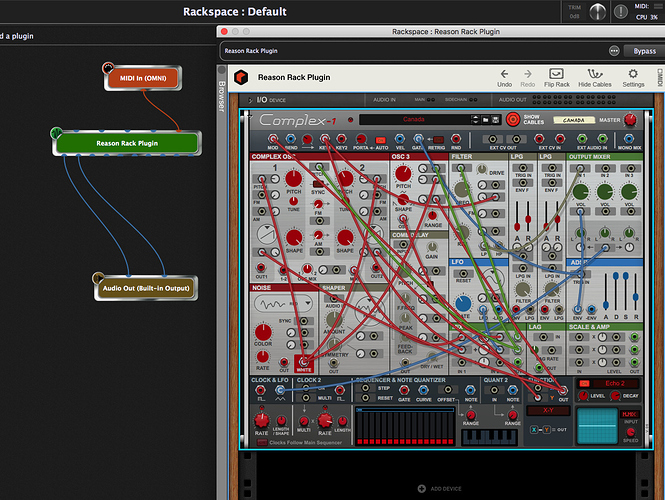This screenshot has height=500, width=665.
Task: Click the save patch disk icon
Action: coord(495,120)
